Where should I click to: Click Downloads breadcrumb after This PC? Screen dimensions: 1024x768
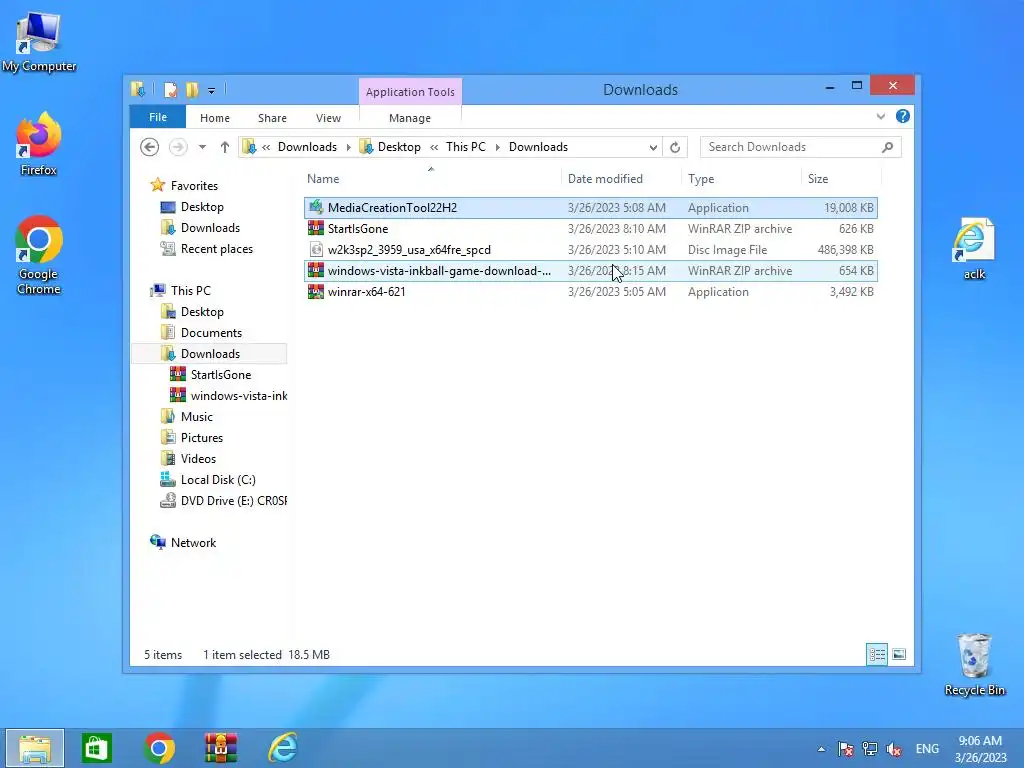[x=538, y=147]
